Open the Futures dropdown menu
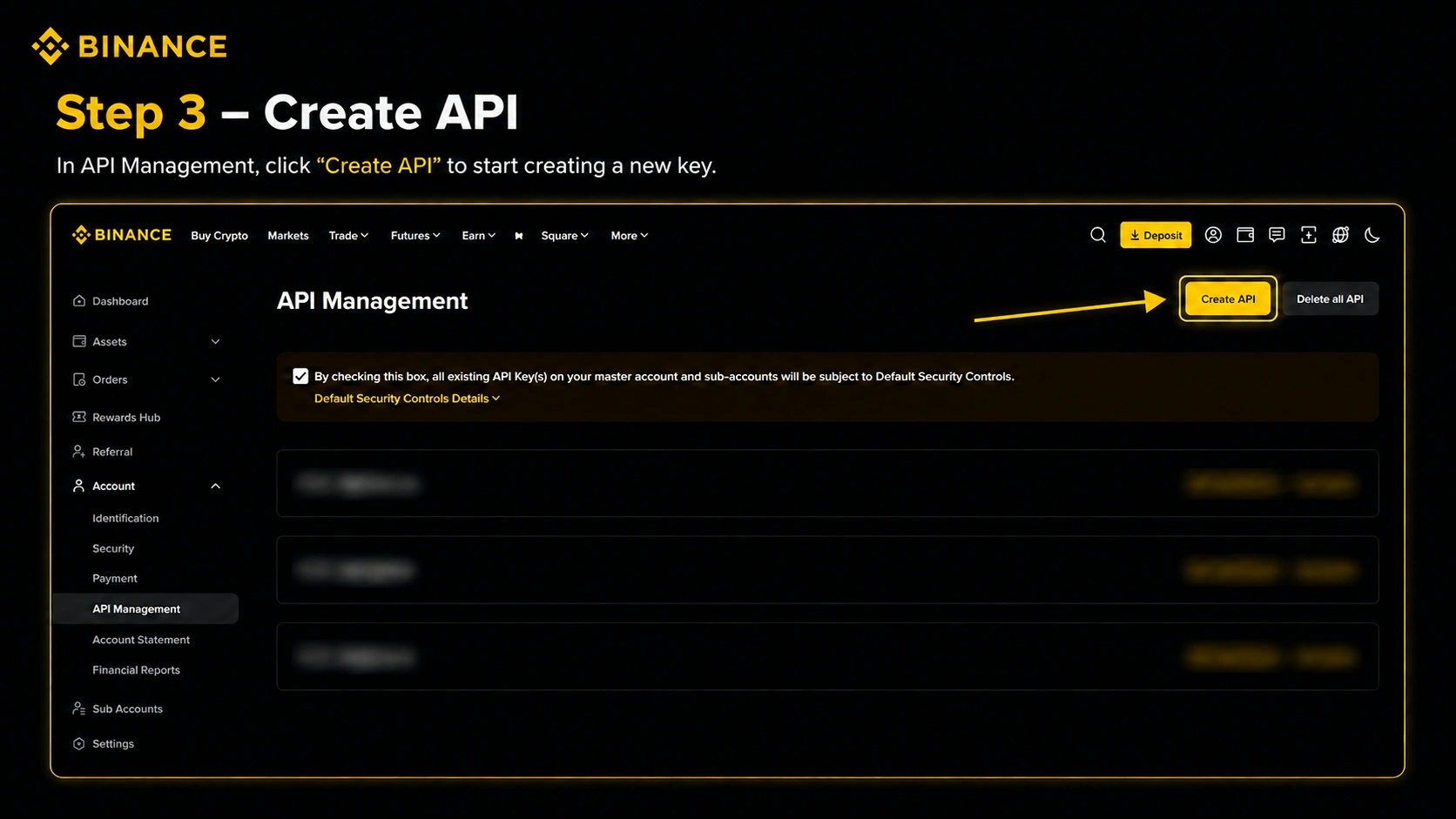Viewport: 1456px width, 819px height. pos(415,236)
